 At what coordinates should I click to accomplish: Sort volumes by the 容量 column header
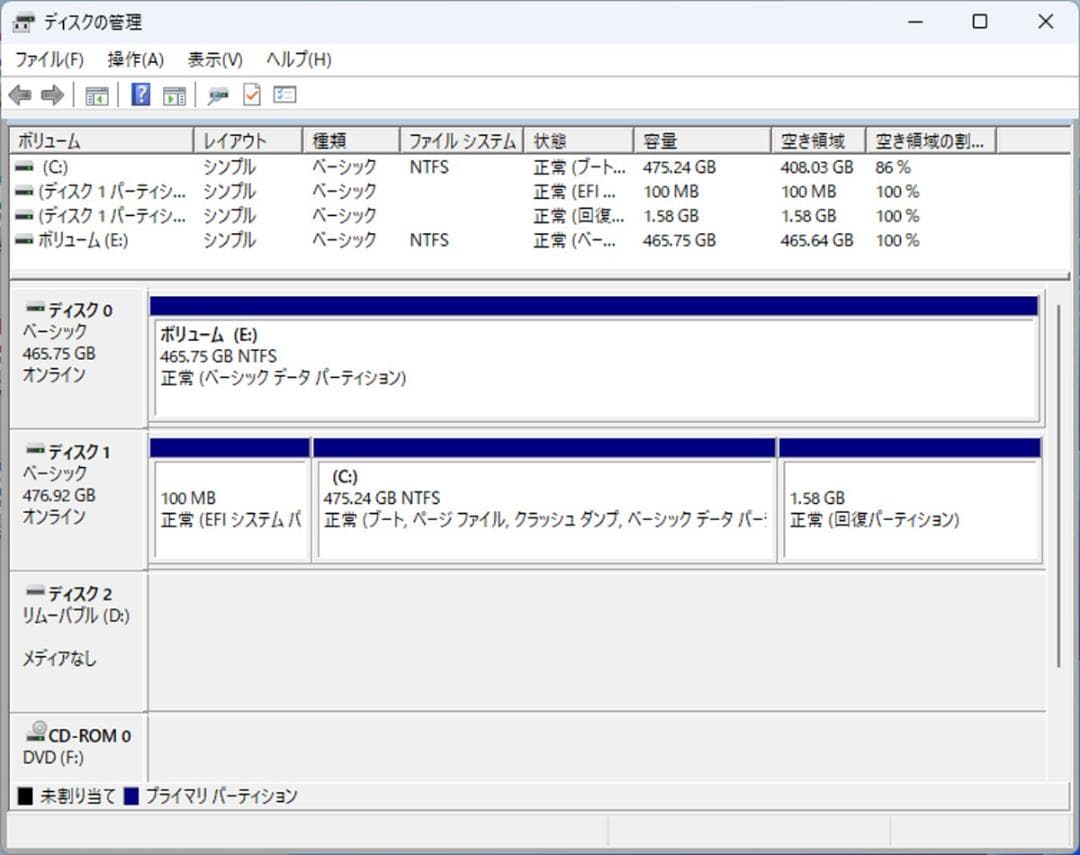(700, 140)
